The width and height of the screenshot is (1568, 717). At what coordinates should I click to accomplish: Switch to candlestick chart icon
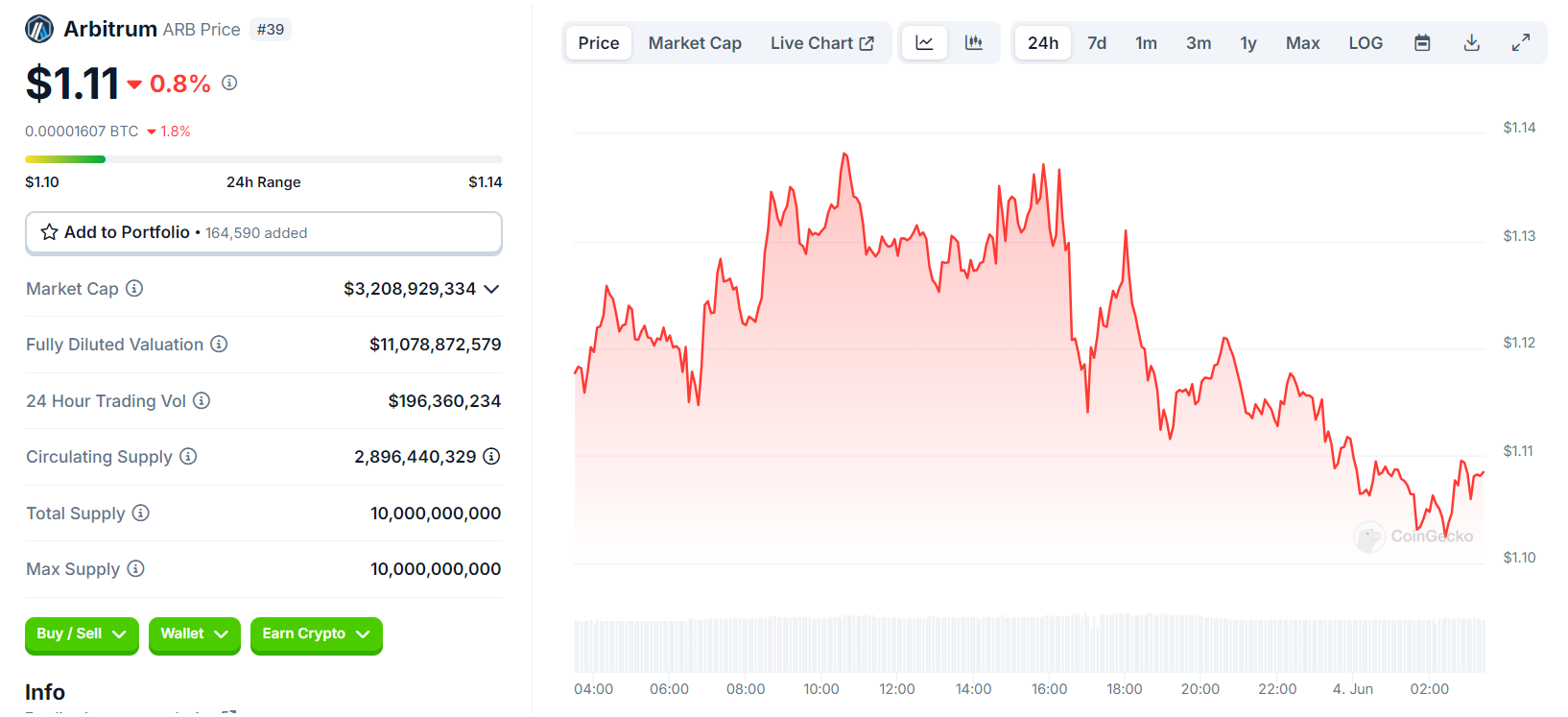974,43
